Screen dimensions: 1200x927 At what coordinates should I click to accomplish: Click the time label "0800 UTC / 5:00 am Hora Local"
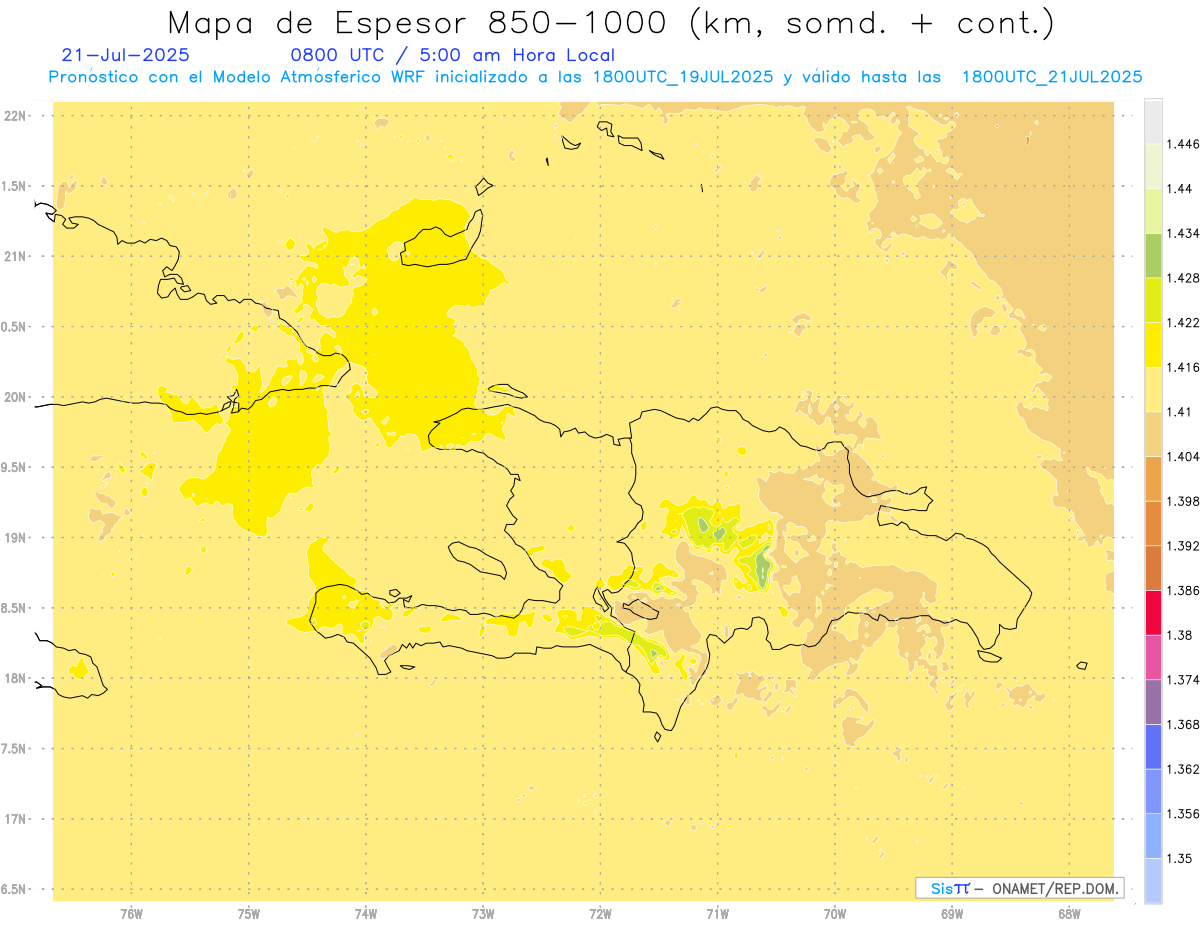click(x=453, y=55)
